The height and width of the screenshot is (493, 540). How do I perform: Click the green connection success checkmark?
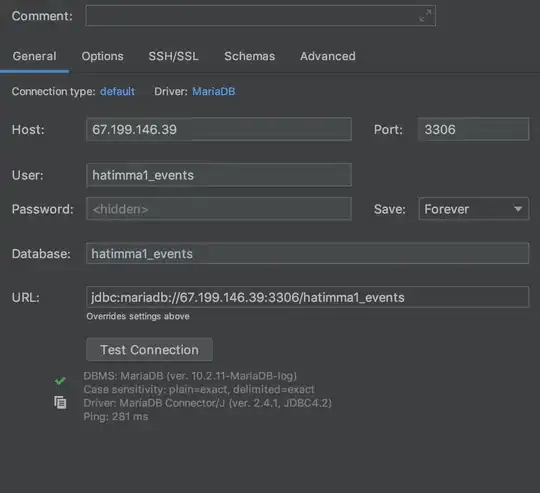(x=60, y=380)
